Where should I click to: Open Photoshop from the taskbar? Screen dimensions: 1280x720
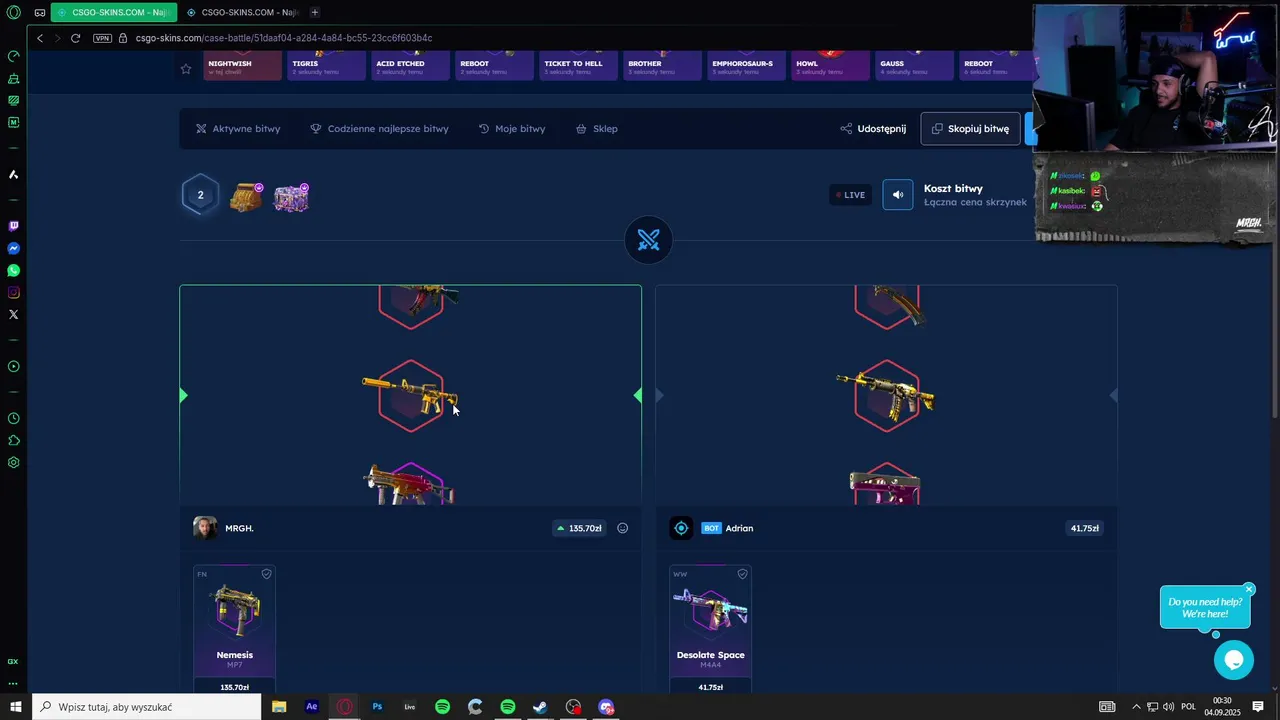[377, 707]
